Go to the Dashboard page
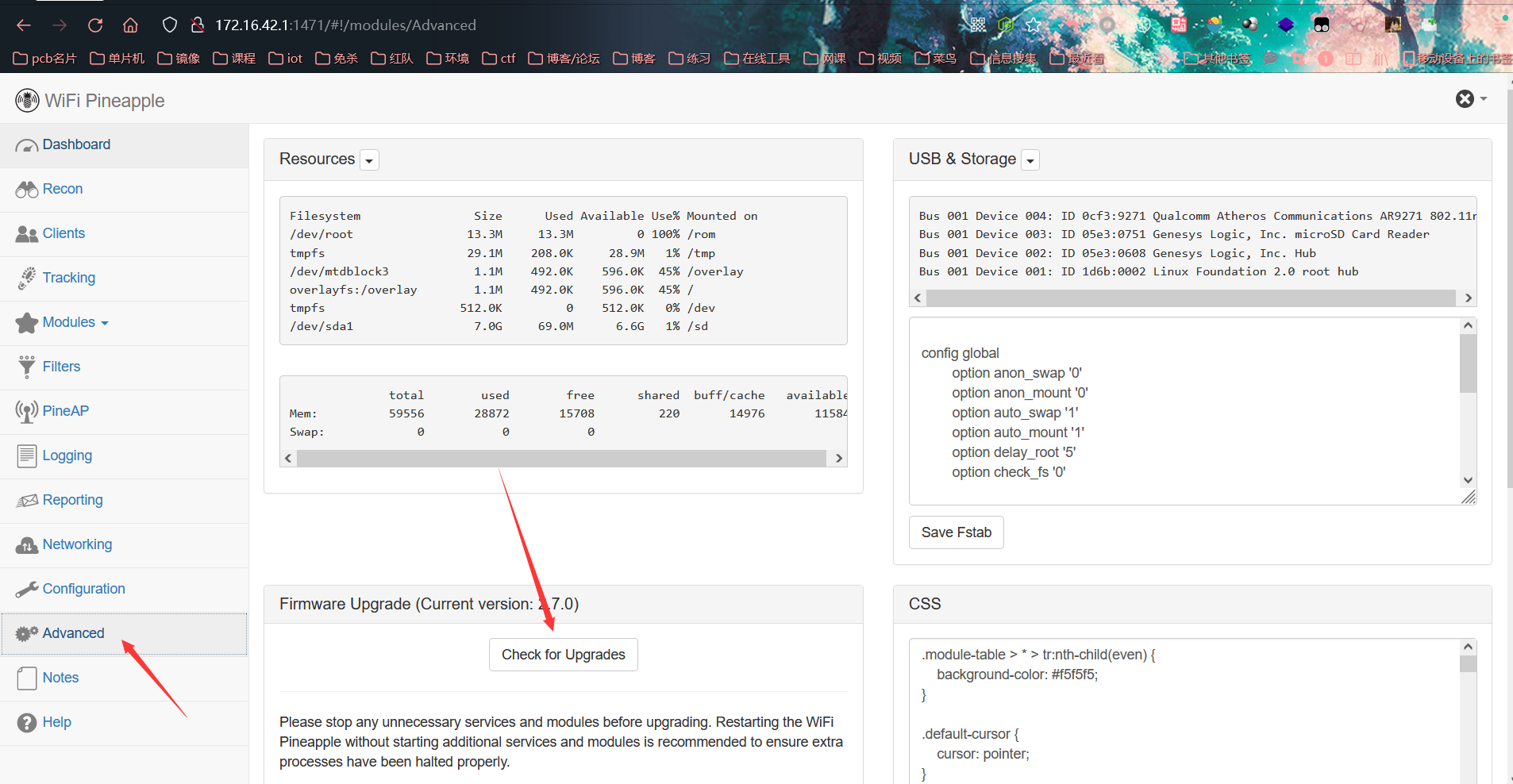The width and height of the screenshot is (1513, 784). [76, 144]
